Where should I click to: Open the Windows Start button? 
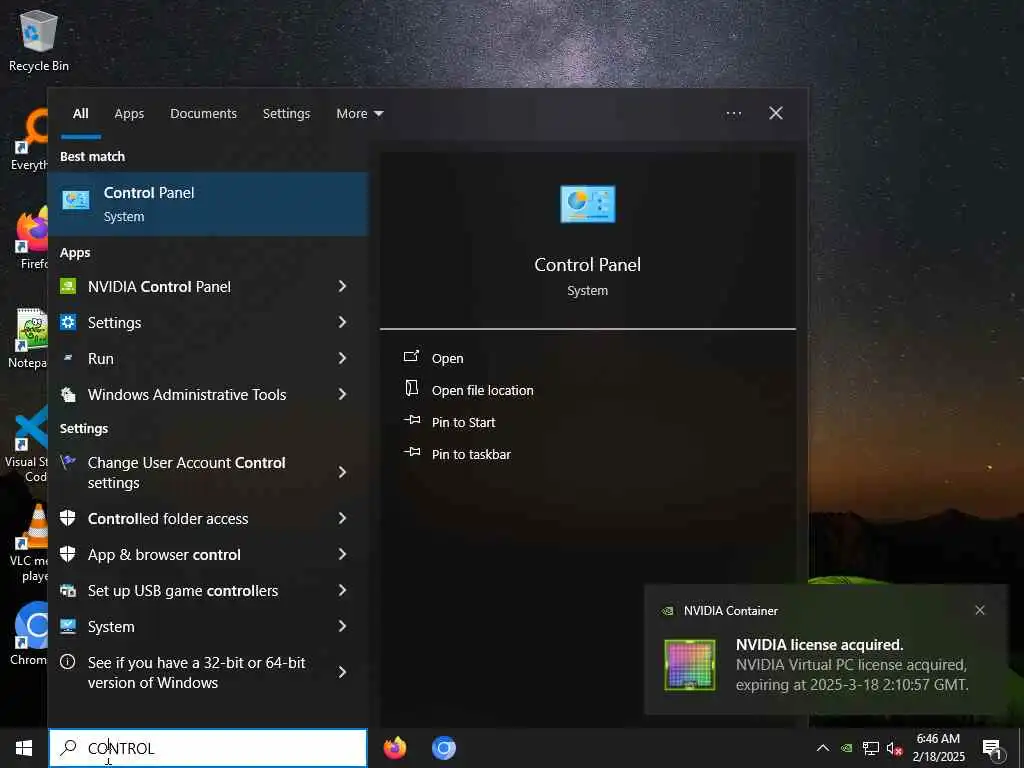(x=24, y=748)
